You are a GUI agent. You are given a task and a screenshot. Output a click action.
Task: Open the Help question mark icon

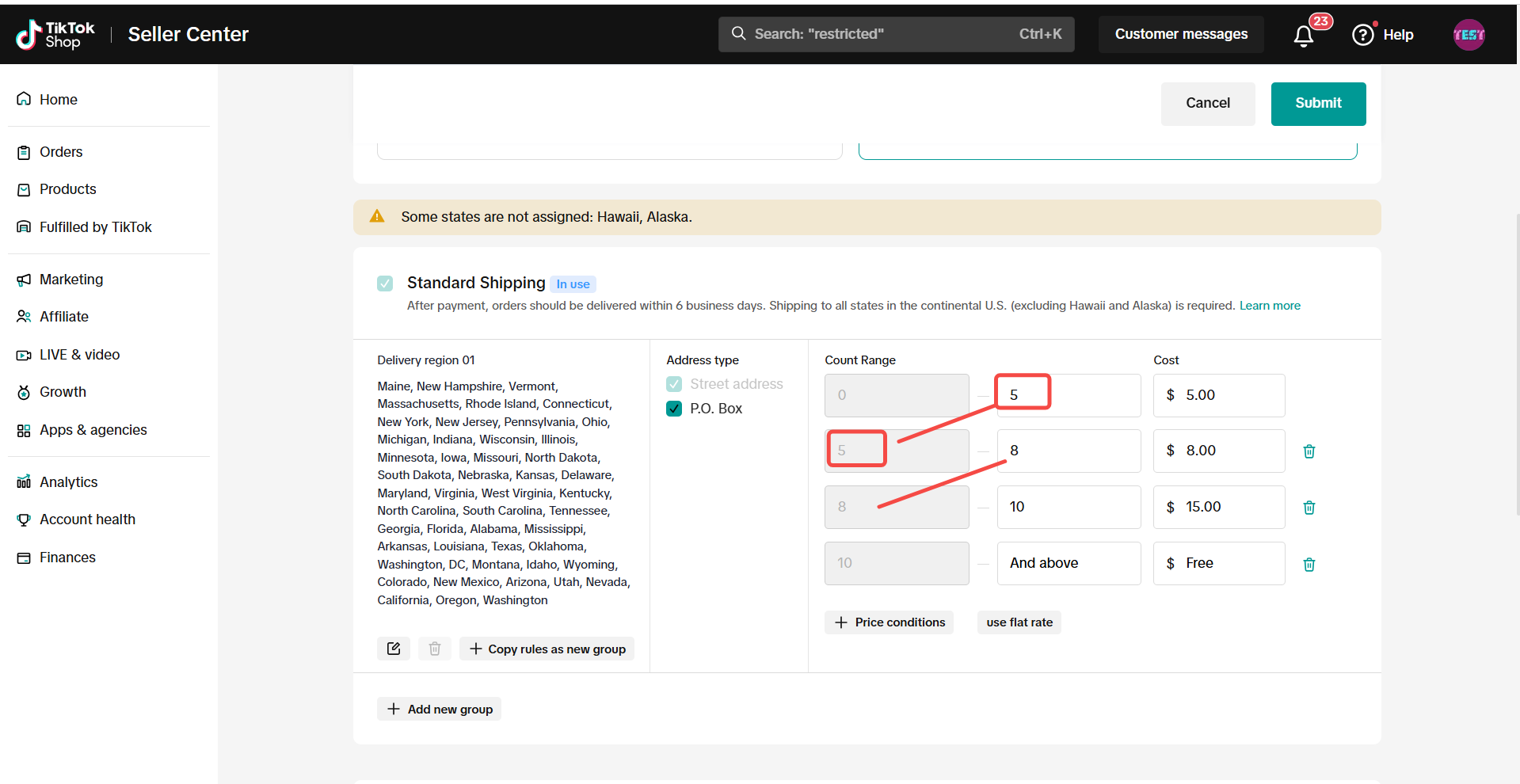click(1362, 35)
